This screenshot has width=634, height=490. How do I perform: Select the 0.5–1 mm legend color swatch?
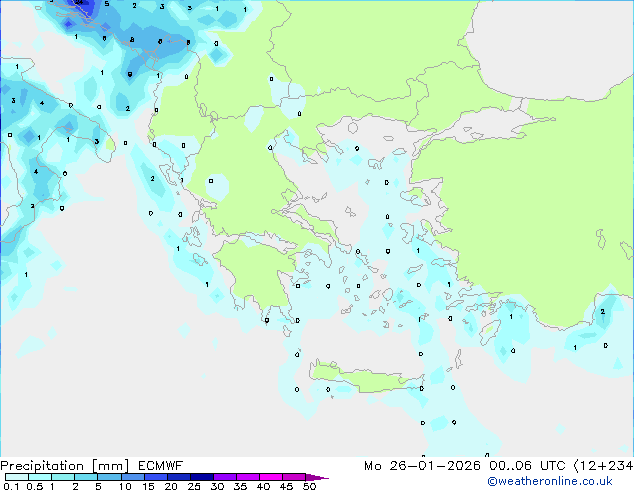click(40, 477)
